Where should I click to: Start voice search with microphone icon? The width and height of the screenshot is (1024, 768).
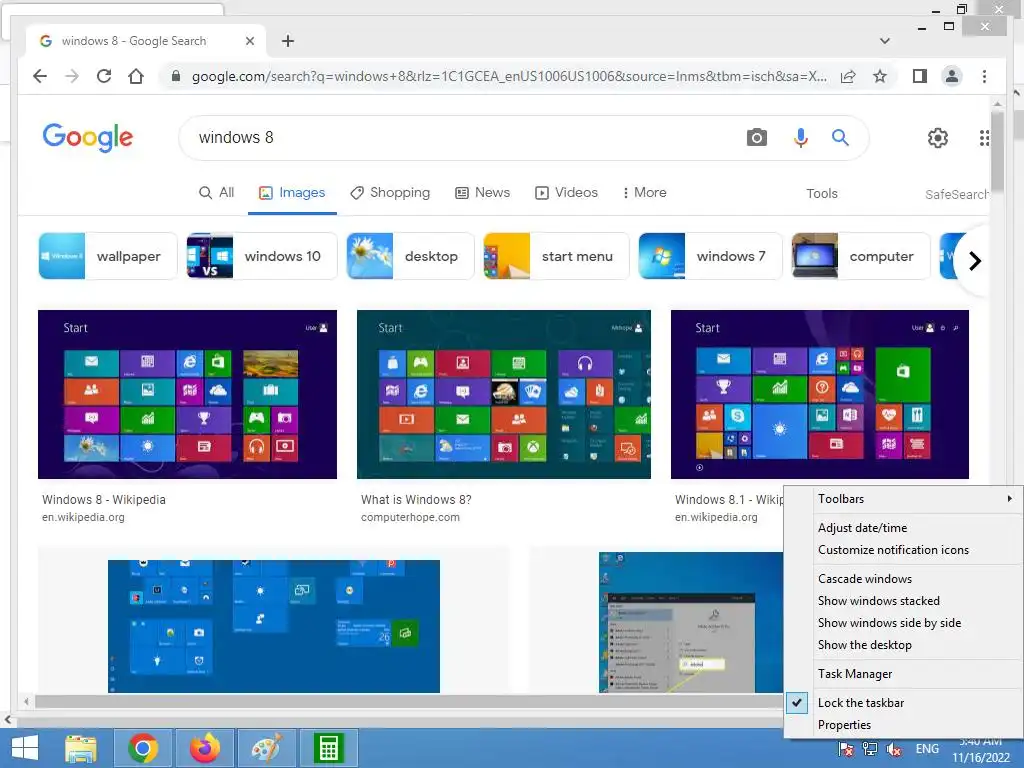click(801, 138)
